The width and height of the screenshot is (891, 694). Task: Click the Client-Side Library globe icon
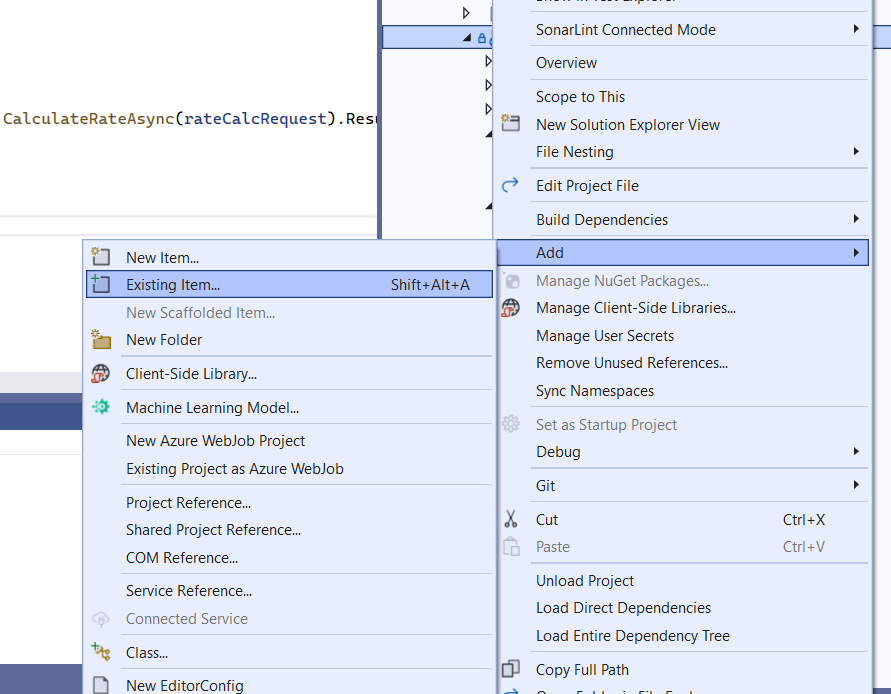click(x=101, y=373)
